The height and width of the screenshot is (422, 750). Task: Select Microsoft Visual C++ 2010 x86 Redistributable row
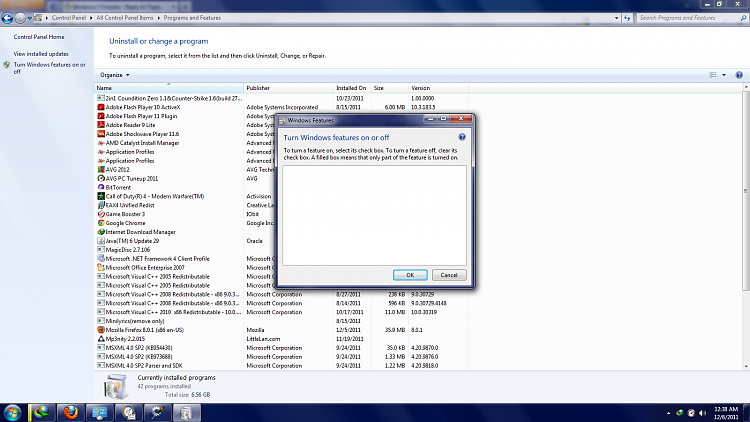pyautogui.click(x=281, y=312)
